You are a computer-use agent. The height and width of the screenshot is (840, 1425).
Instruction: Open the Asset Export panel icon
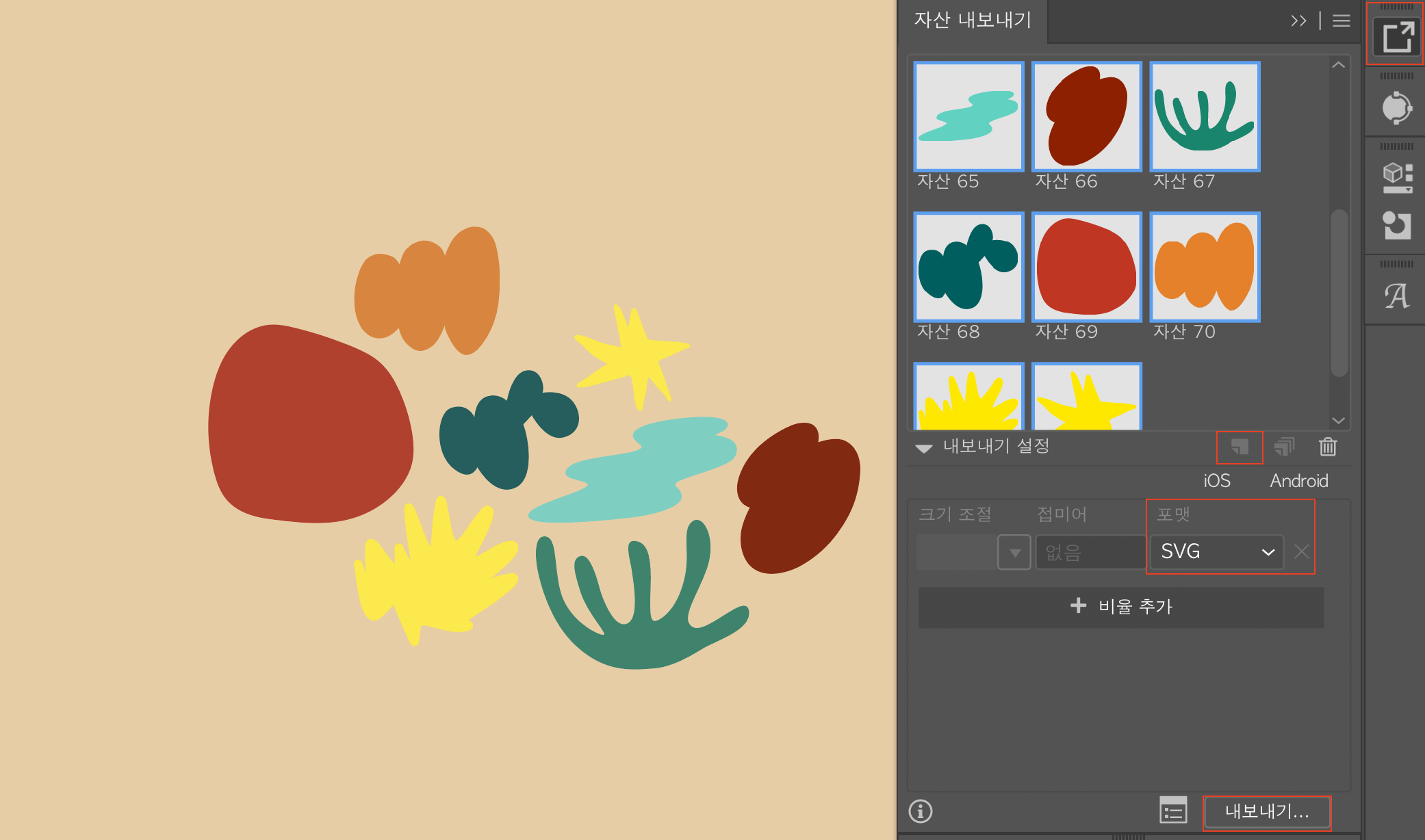click(x=1396, y=36)
